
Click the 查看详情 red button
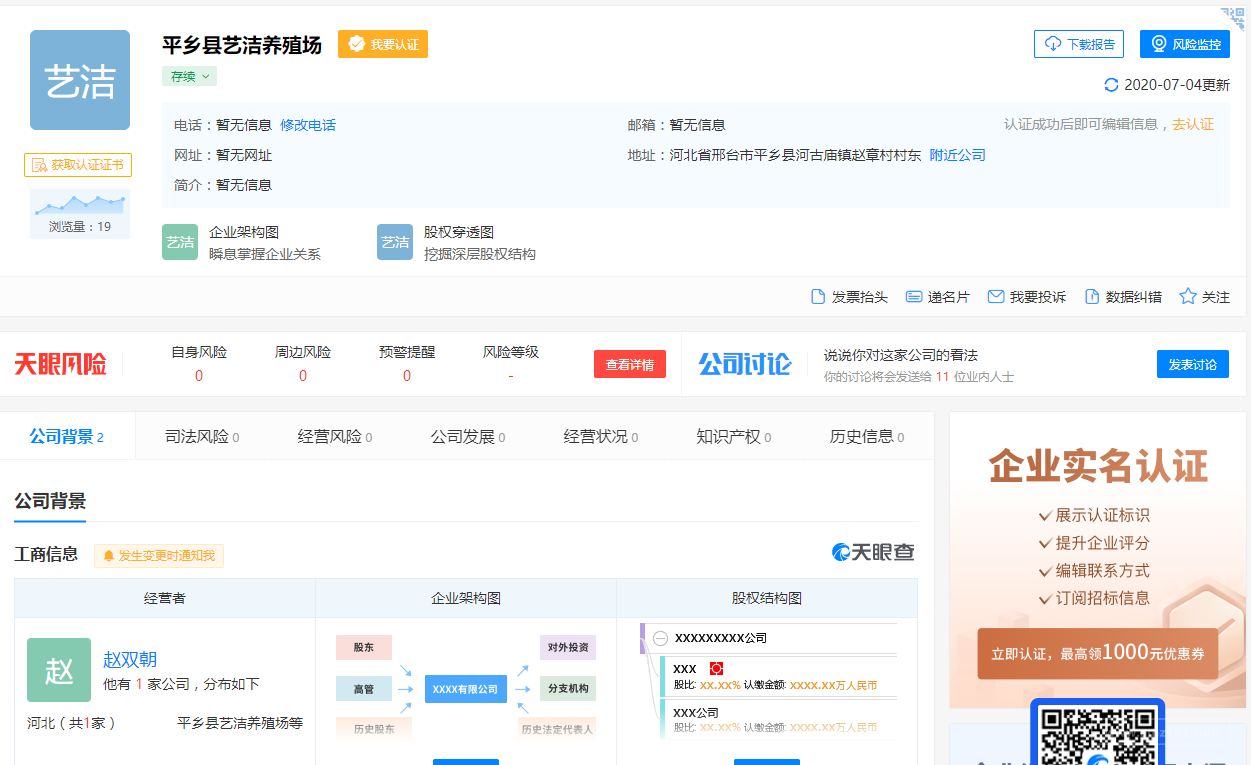click(629, 365)
